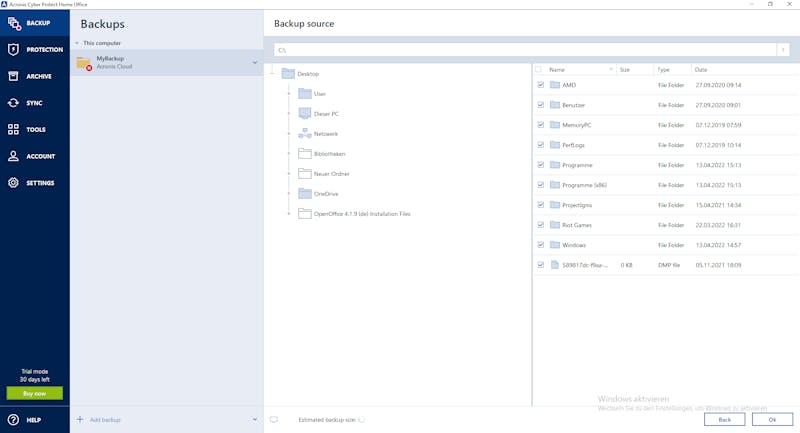Go to the Backup sidebar tab
Screen dimensions: 800x433
tap(35, 23)
